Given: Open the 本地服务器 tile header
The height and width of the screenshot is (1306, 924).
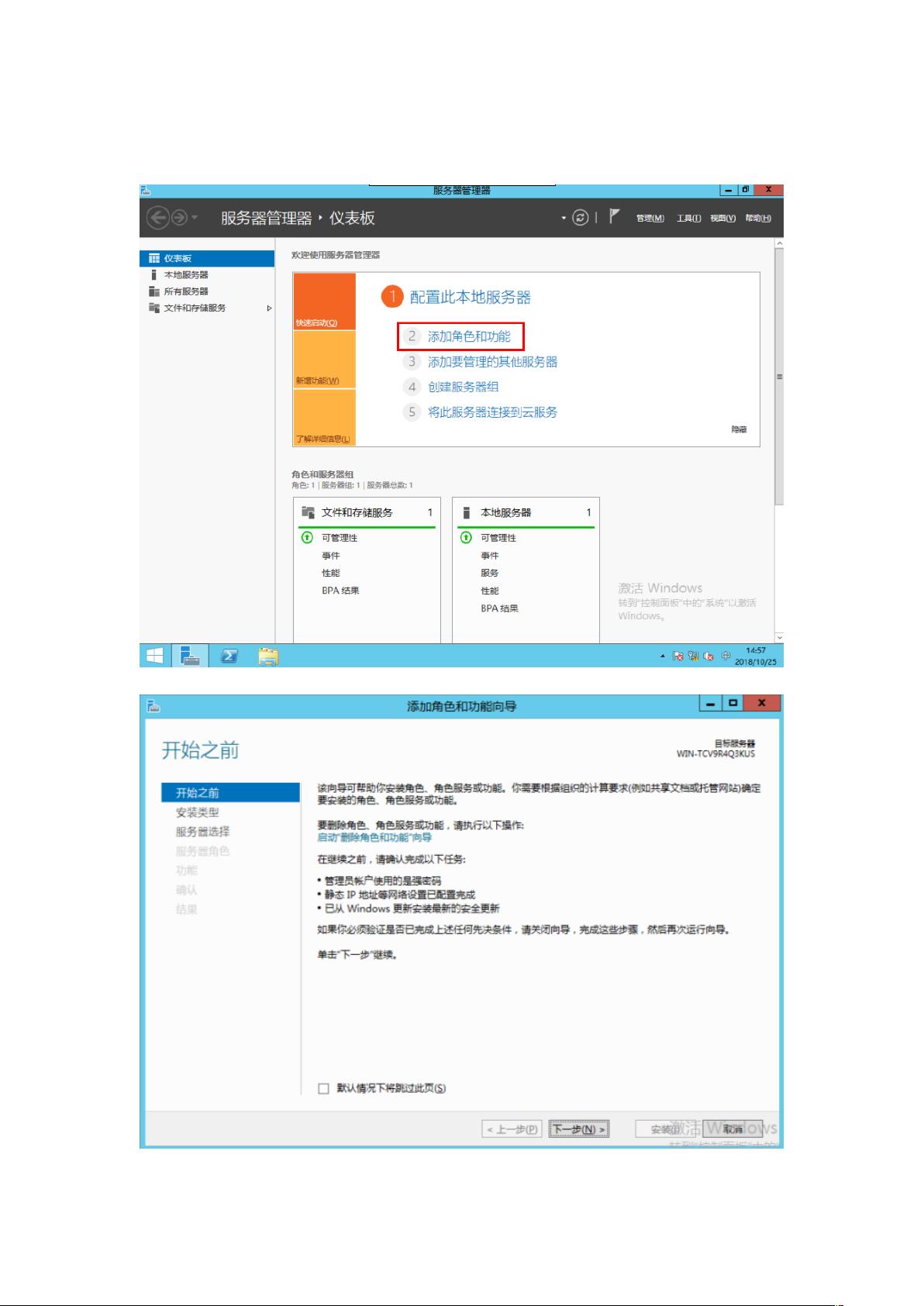Looking at the screenshot, I should point(526,512).
